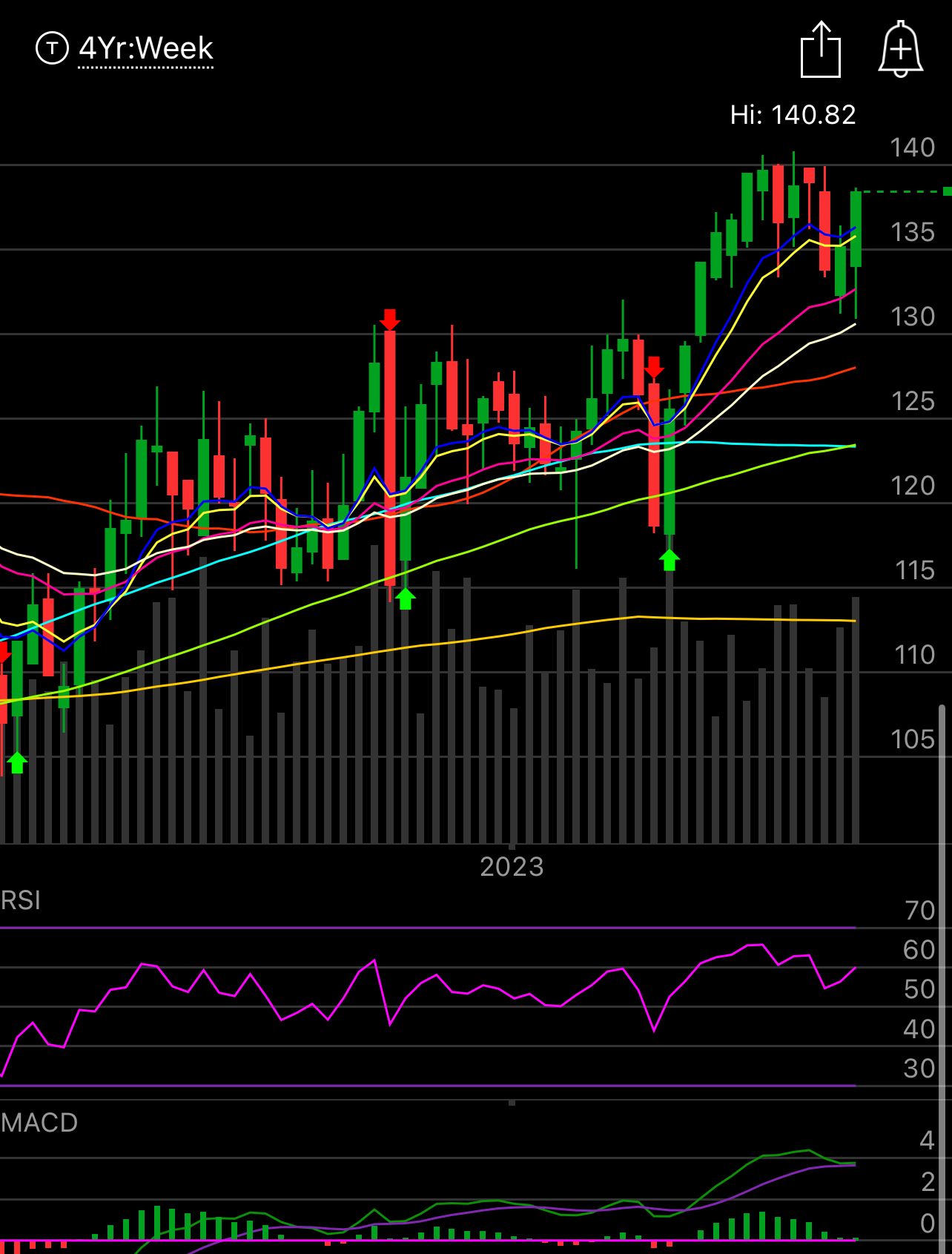Image resolution: width=952 pixels, height=1254 pixels.
Task: Tap the 105 price axis label
Action: tap(913, 739)
